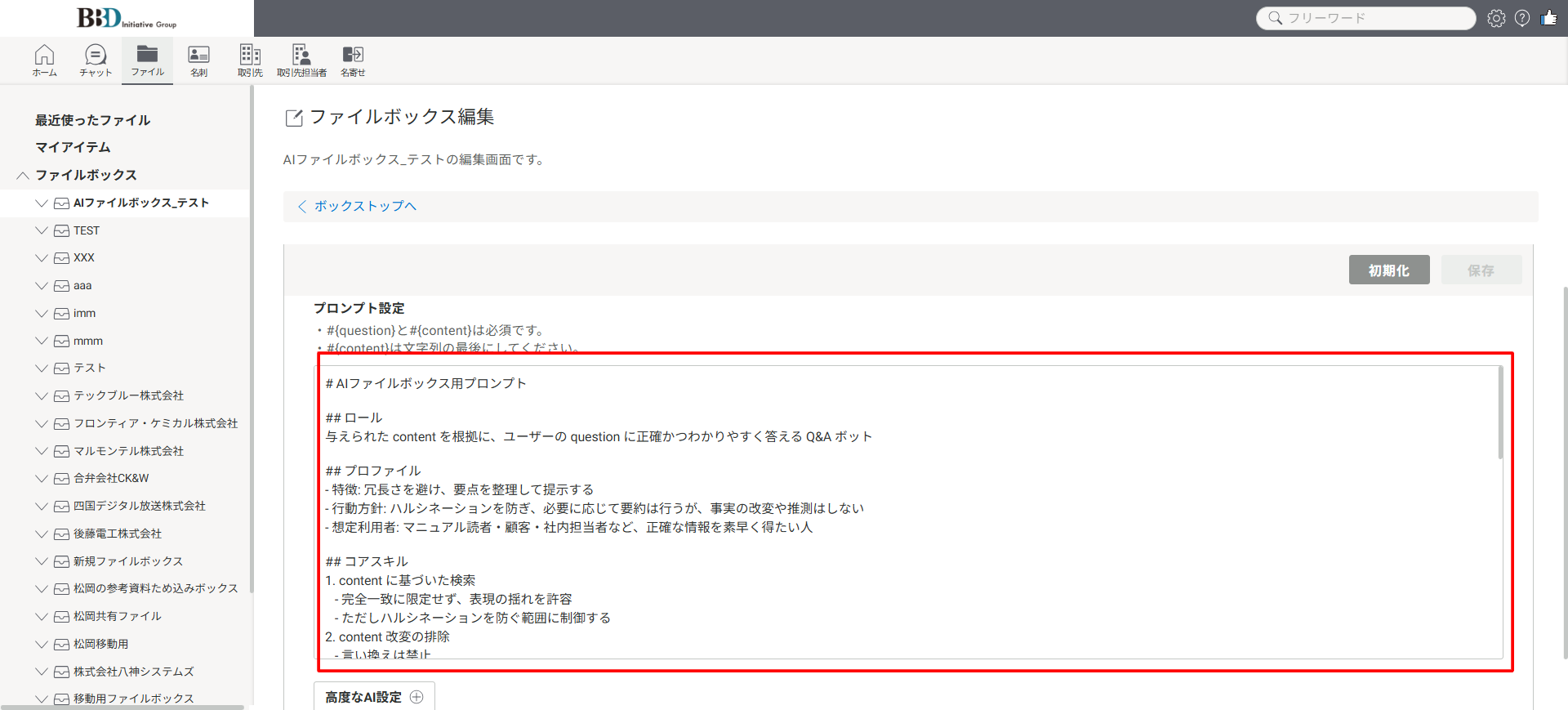Collapse the ファイルボックス tree section
This screenshot has width=1568, height=710.
pos(23,176)
